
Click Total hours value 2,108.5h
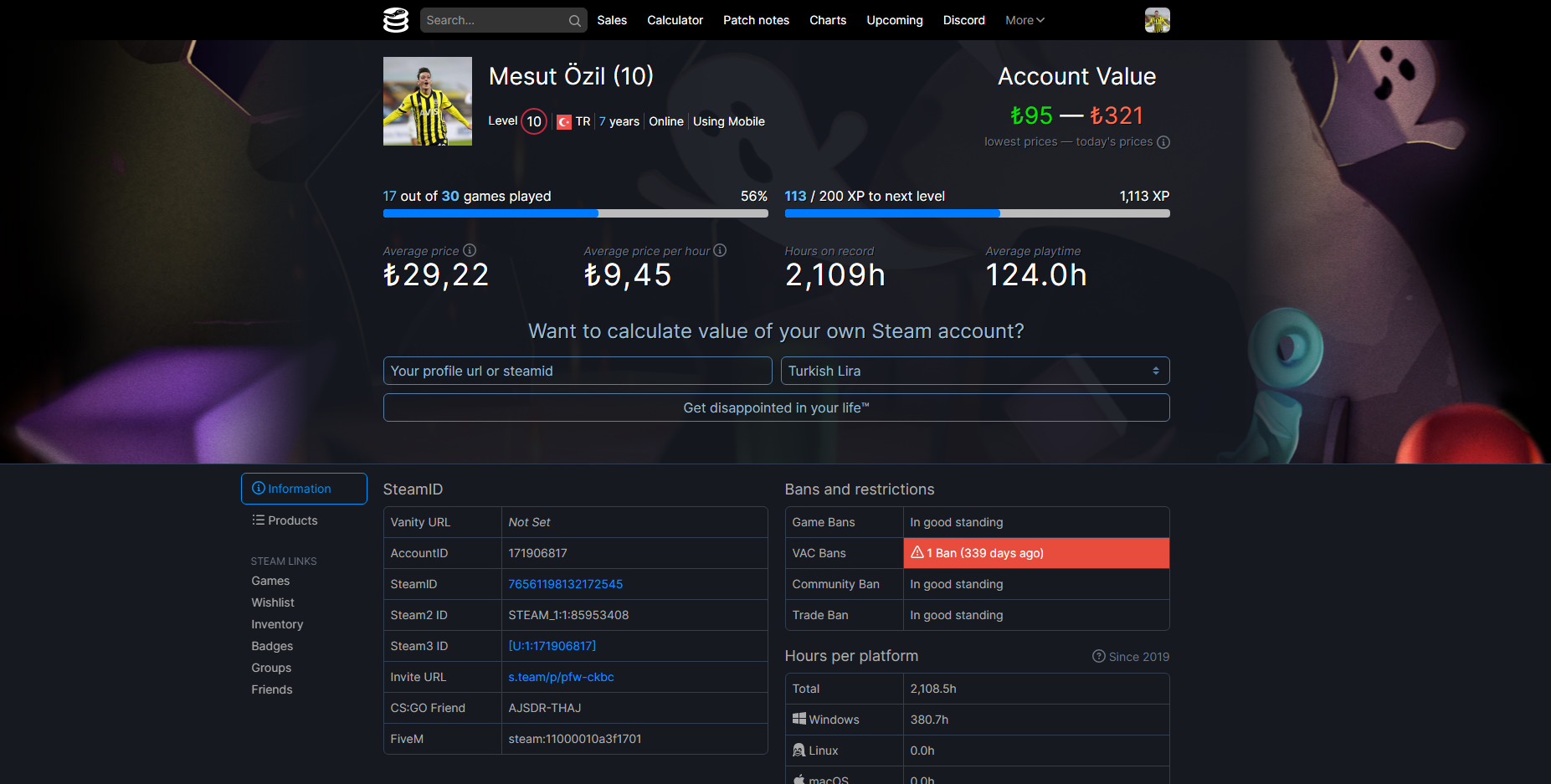click(933, 689)
